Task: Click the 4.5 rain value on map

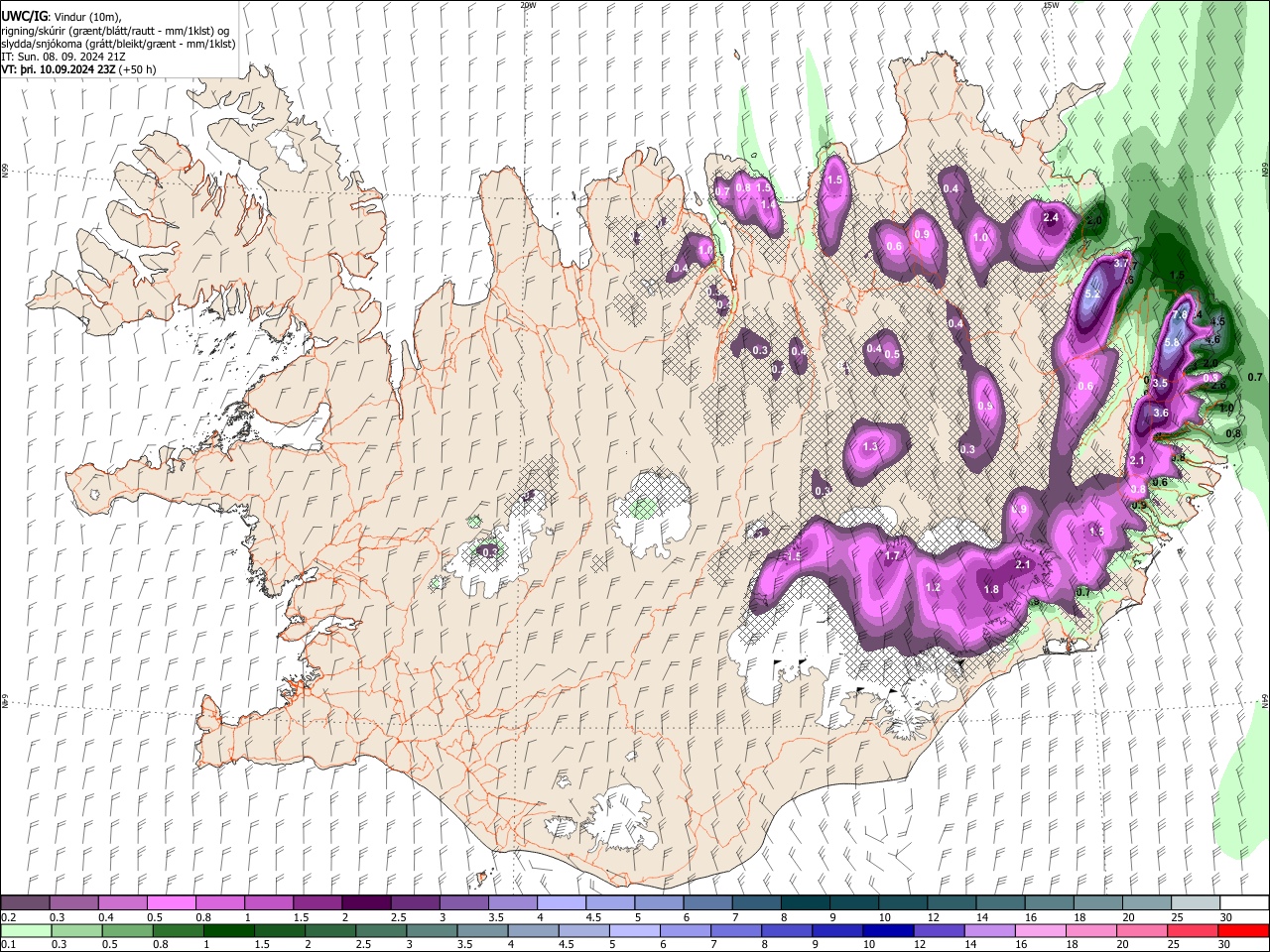Action: click(1218, 321)
